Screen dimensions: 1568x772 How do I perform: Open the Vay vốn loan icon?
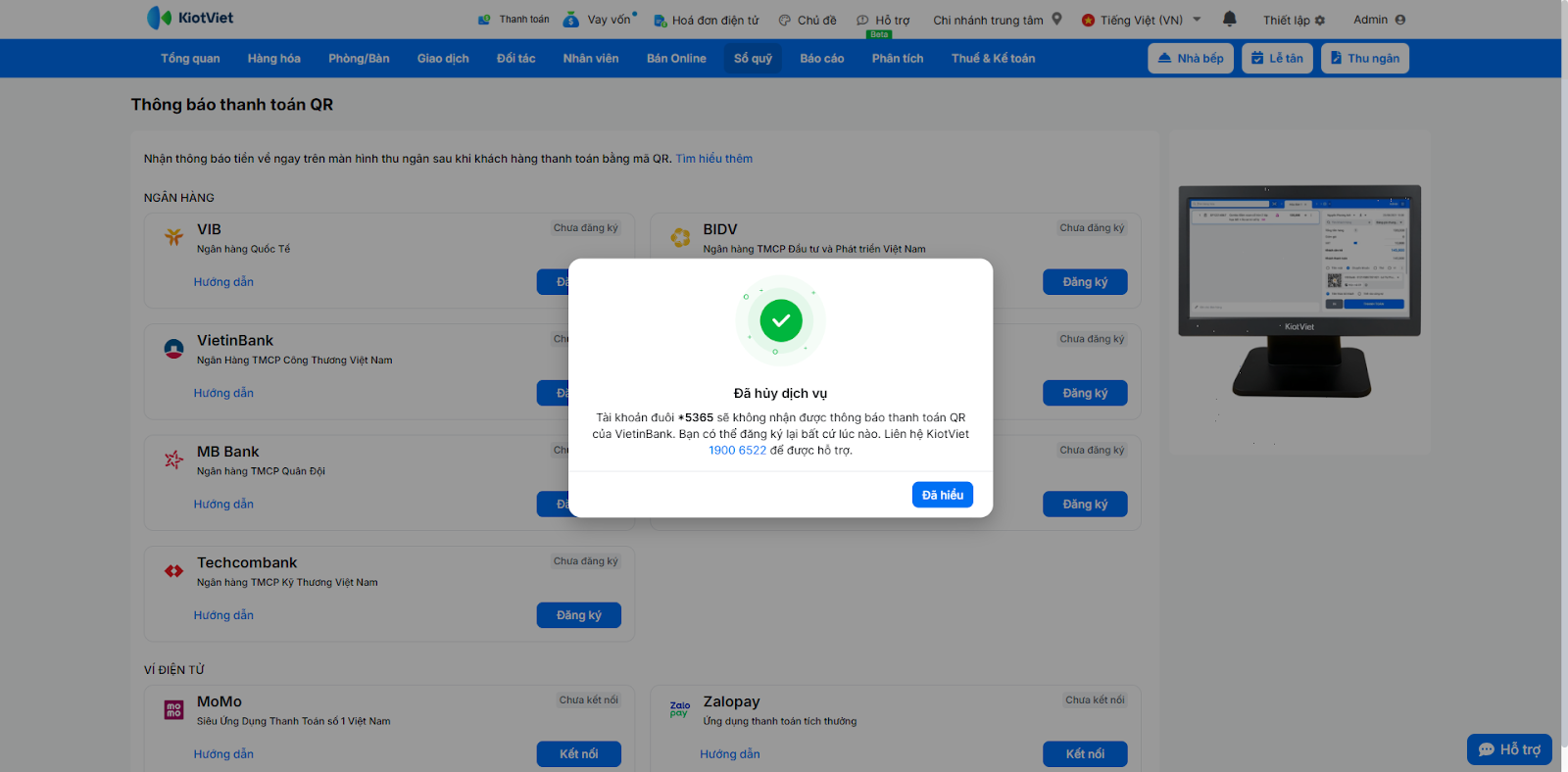[x=570, y=20]
